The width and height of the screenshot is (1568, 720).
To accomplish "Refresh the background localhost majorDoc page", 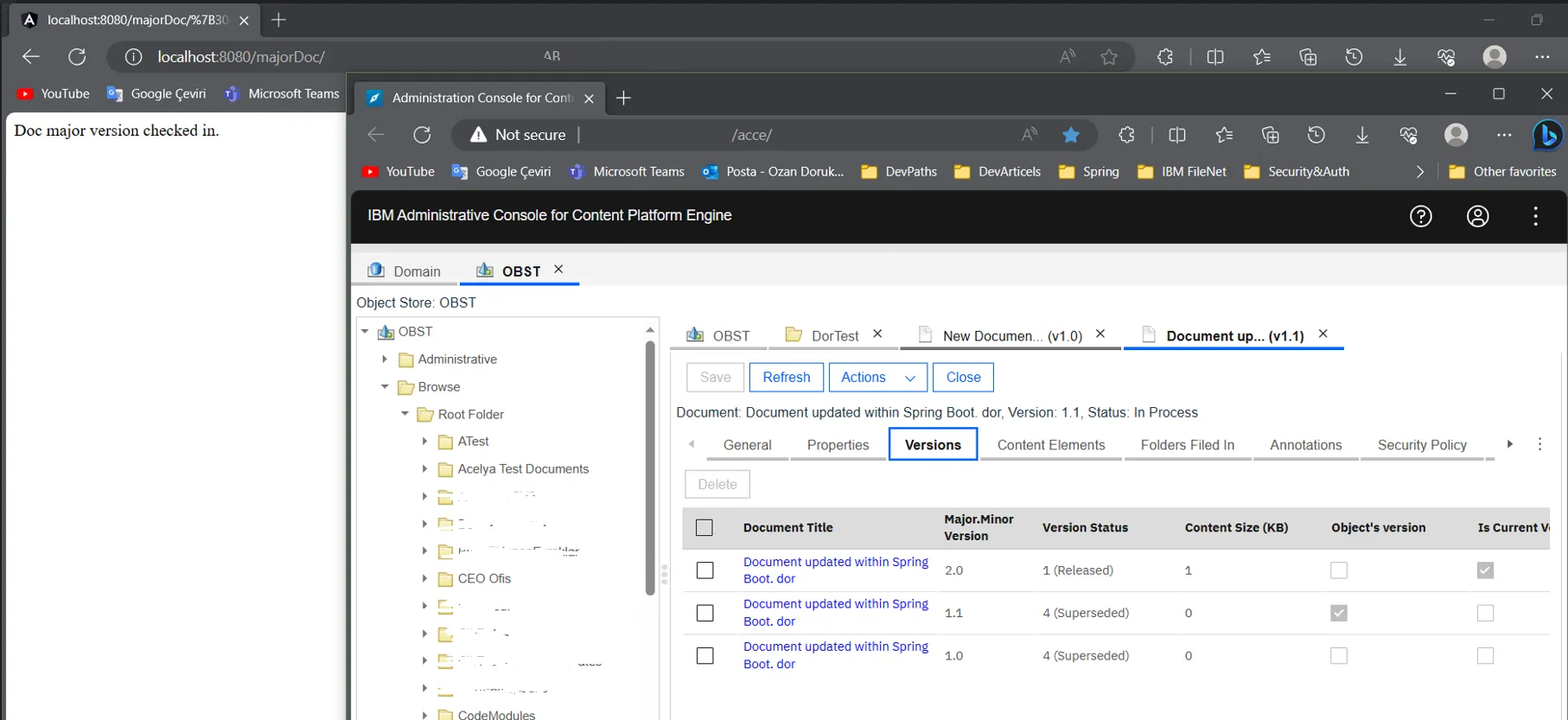I will click(77, 57).
